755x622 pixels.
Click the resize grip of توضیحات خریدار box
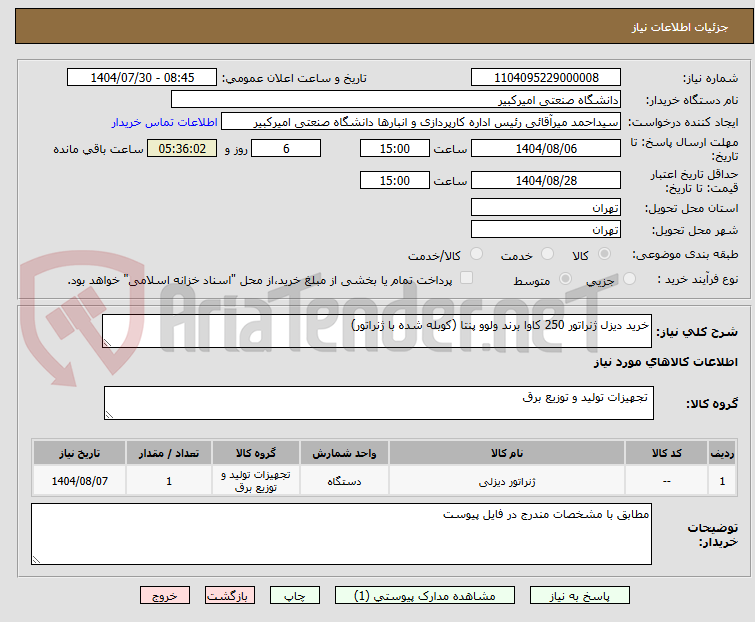click(36, 560)
